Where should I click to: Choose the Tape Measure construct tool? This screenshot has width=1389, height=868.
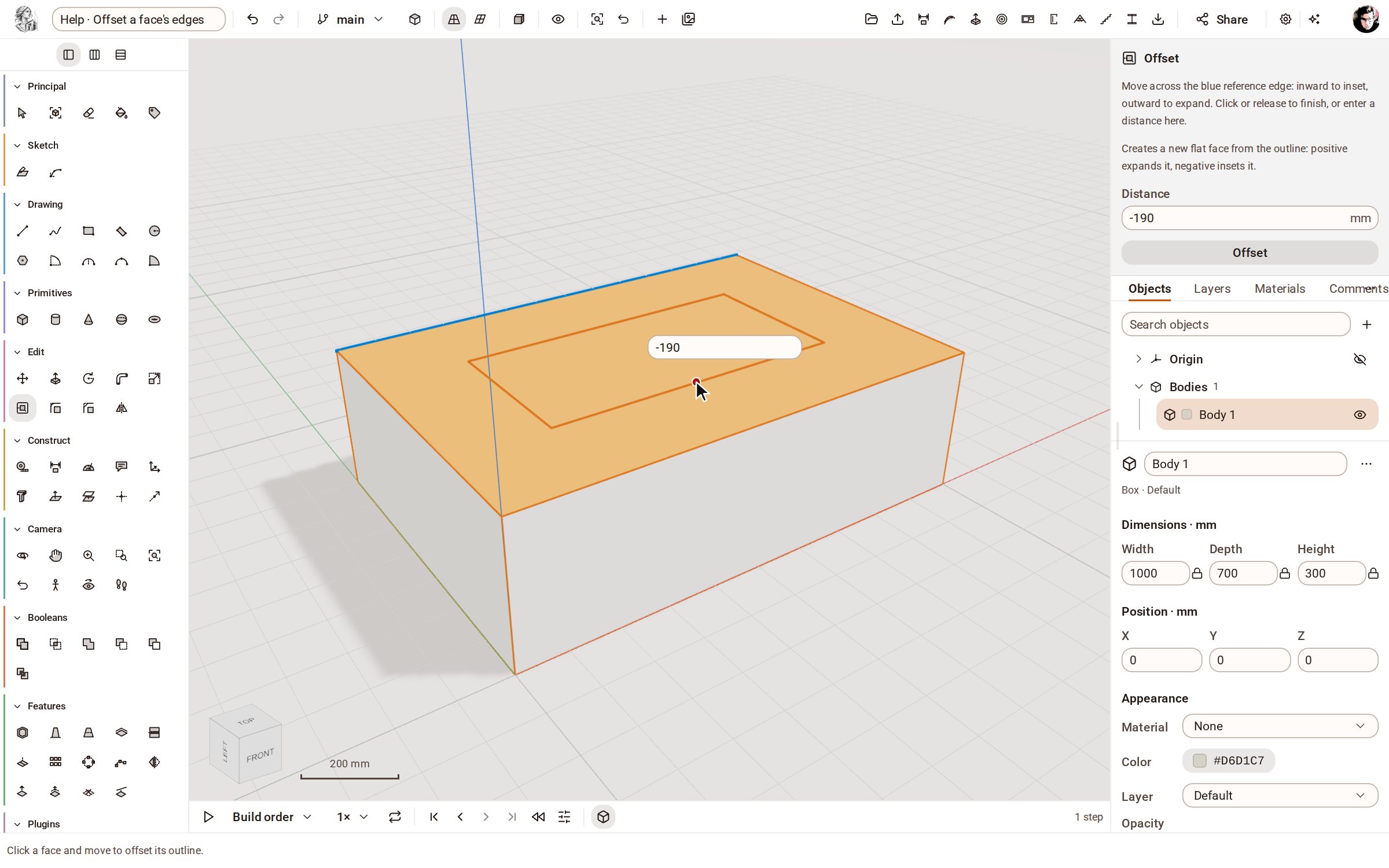pos(22,467)
